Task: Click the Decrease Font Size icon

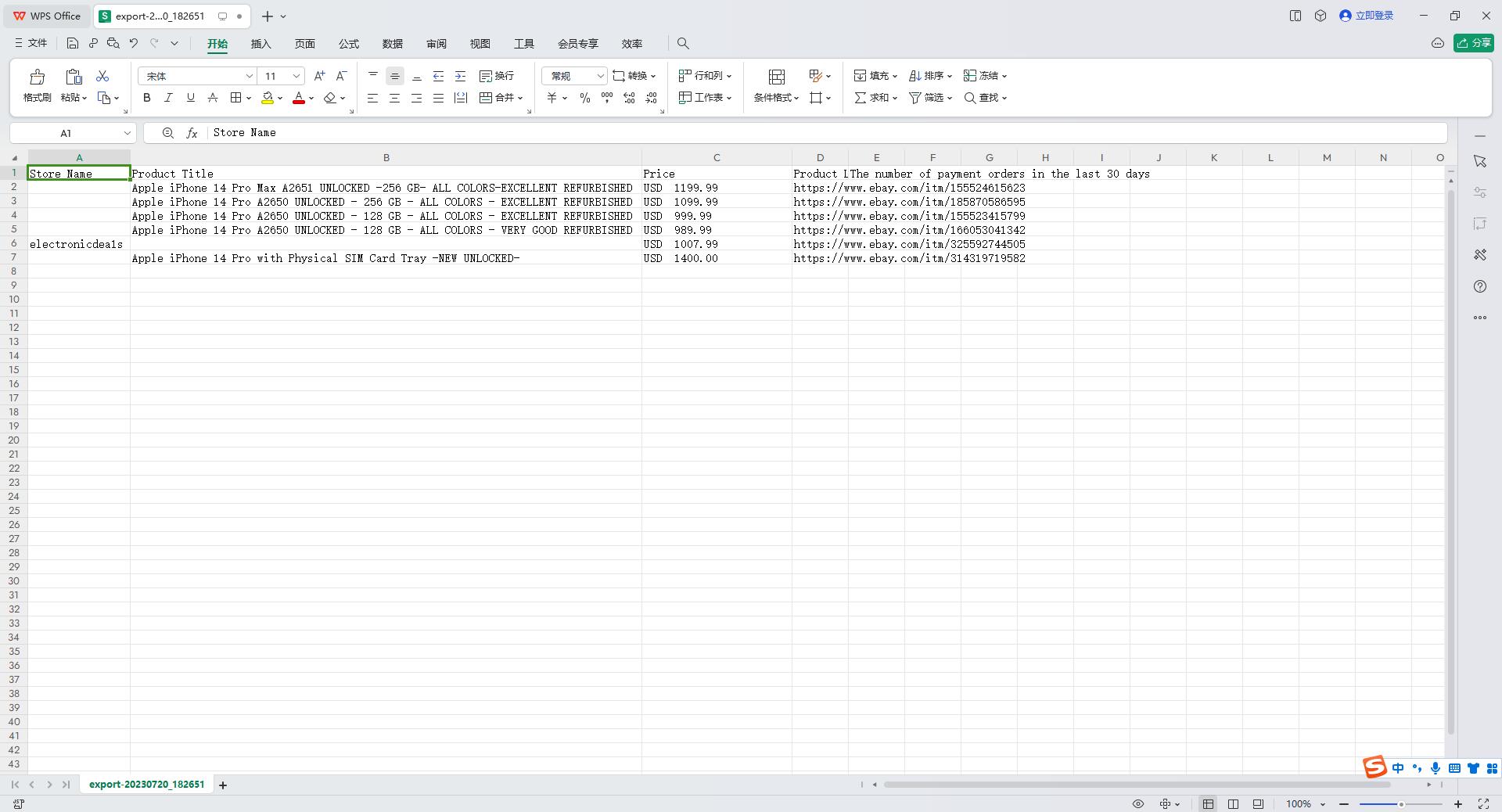Action: click(x=341, y=76)
